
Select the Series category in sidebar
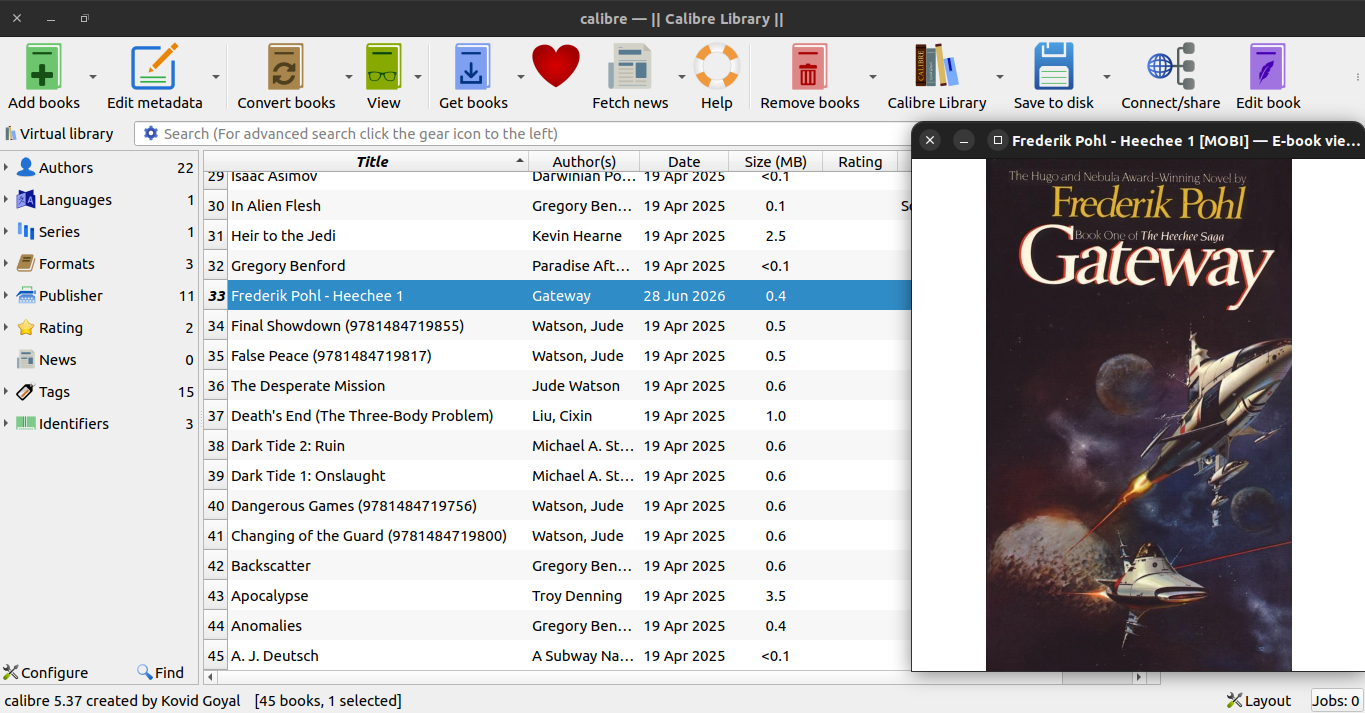point(59,232)
